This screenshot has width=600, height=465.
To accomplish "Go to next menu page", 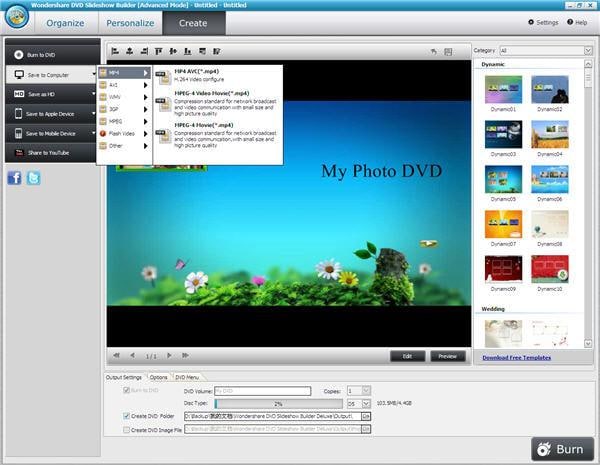I will 169,356.
